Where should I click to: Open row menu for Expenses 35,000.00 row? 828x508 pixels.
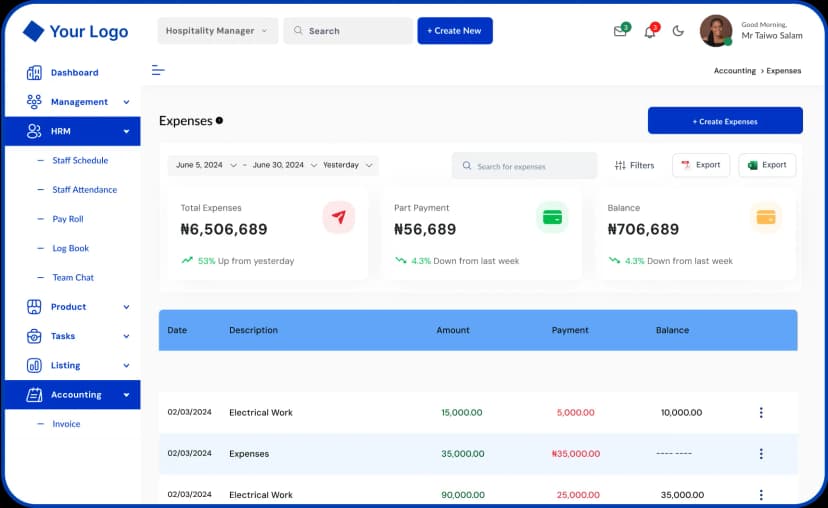[761, 454]
